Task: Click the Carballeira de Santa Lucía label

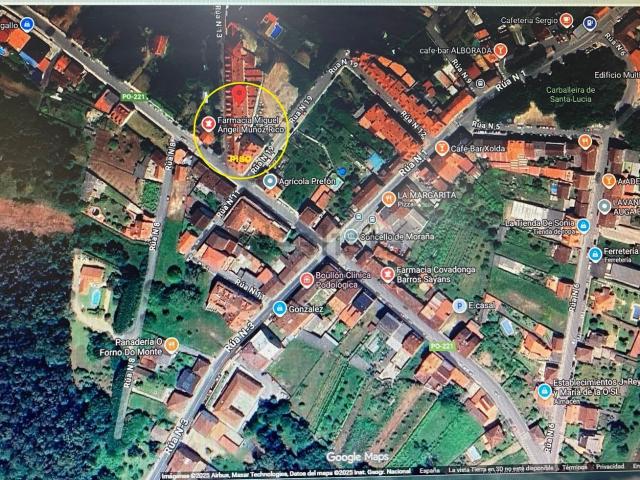Action: (570, 94)
